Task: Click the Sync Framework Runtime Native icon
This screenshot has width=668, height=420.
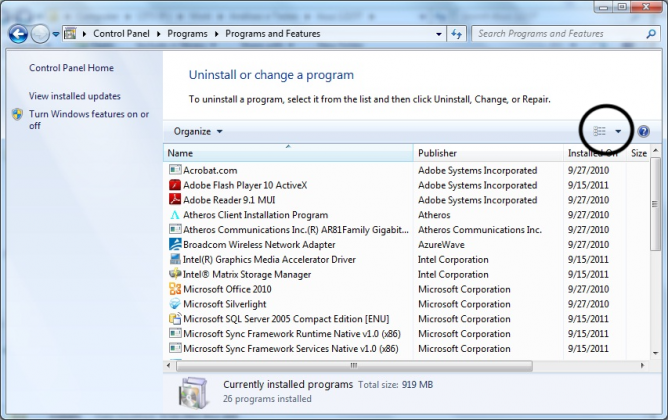Action: point(175,333)
